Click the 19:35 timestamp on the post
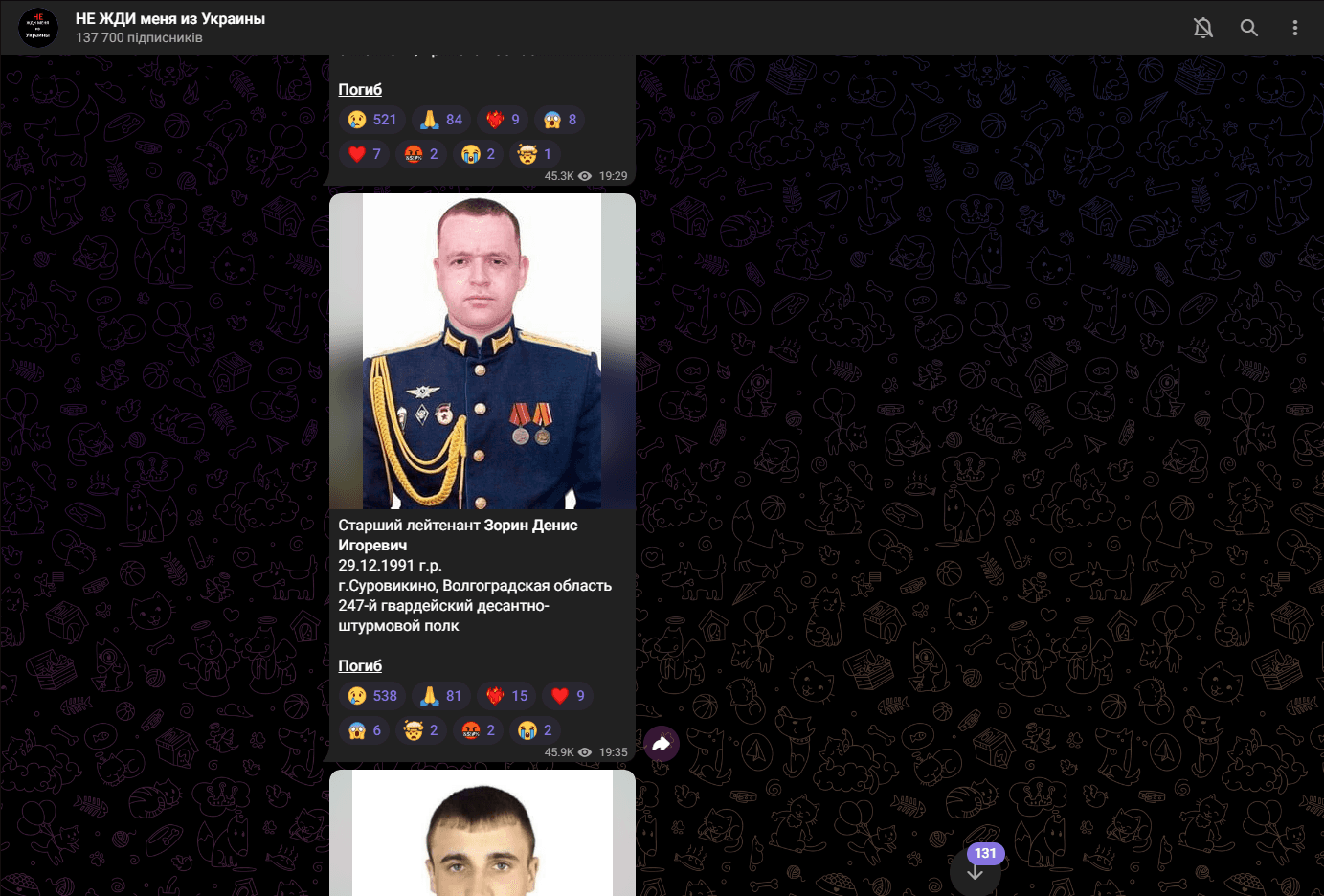Screen dimensions: 1324x896 tap(614, 752)
